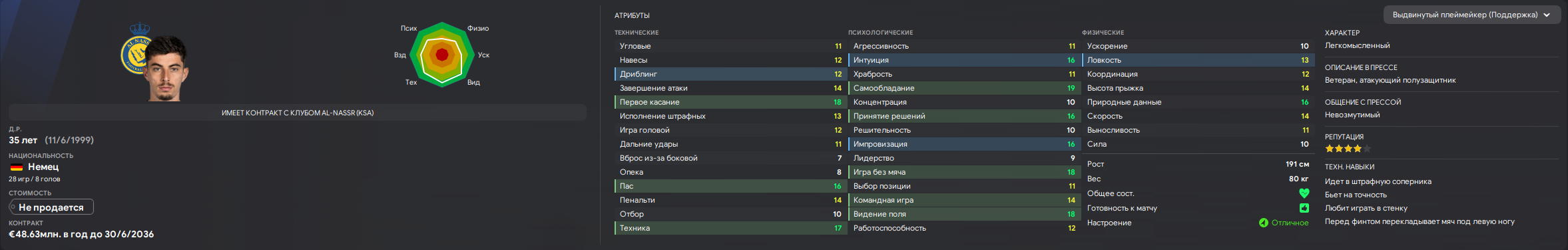This screenshot has width=1568, height=250.
Task: Click the German flag icon
Action: [16, 167]
